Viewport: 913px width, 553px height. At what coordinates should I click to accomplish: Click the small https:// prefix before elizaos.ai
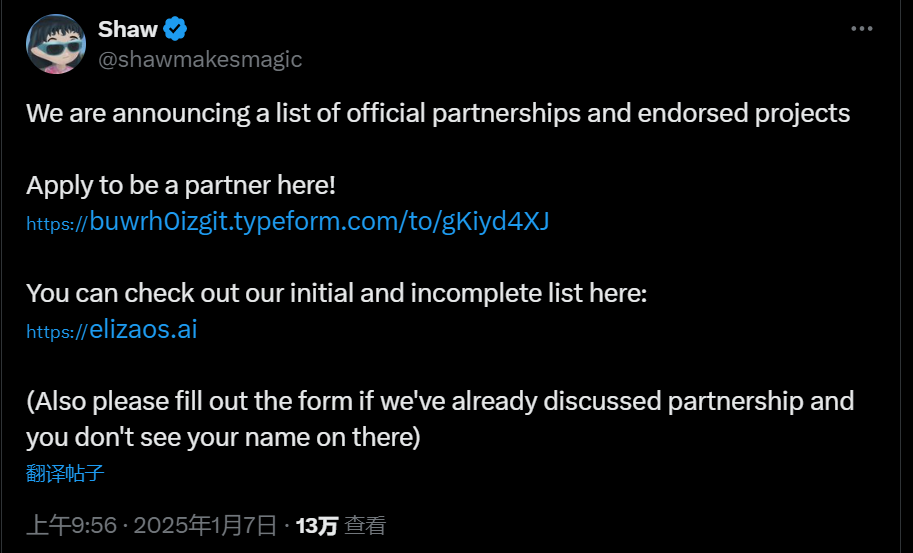coord(57,332)
